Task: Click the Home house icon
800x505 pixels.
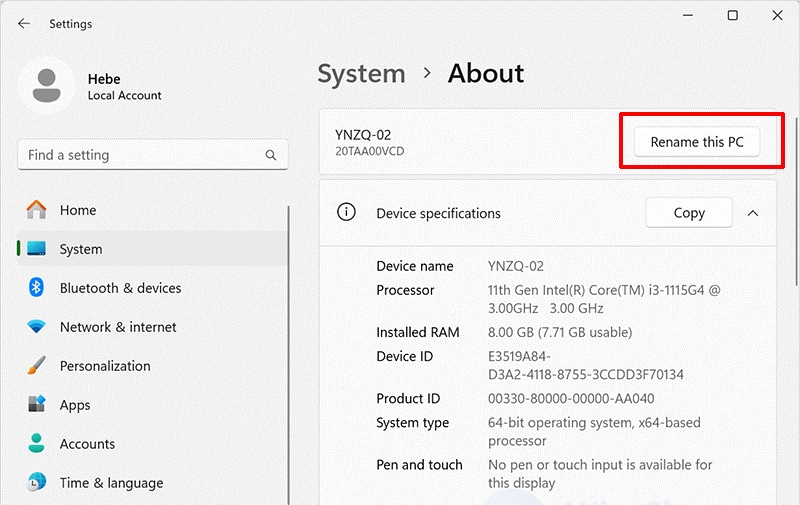Action: [36, 210]
